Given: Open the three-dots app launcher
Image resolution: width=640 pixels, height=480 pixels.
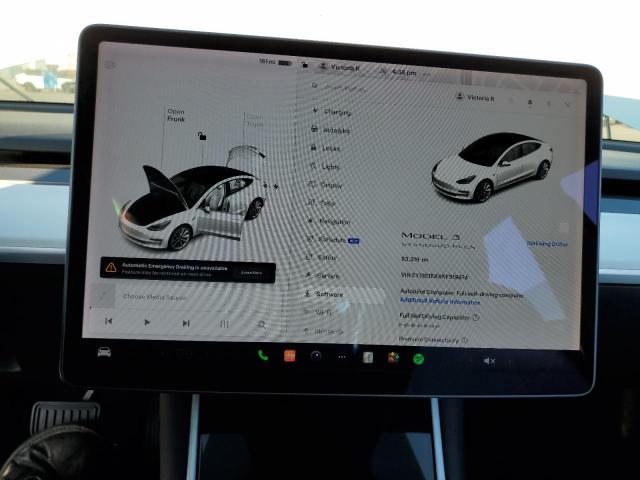Looking at the screenshot, I should 342,357.
